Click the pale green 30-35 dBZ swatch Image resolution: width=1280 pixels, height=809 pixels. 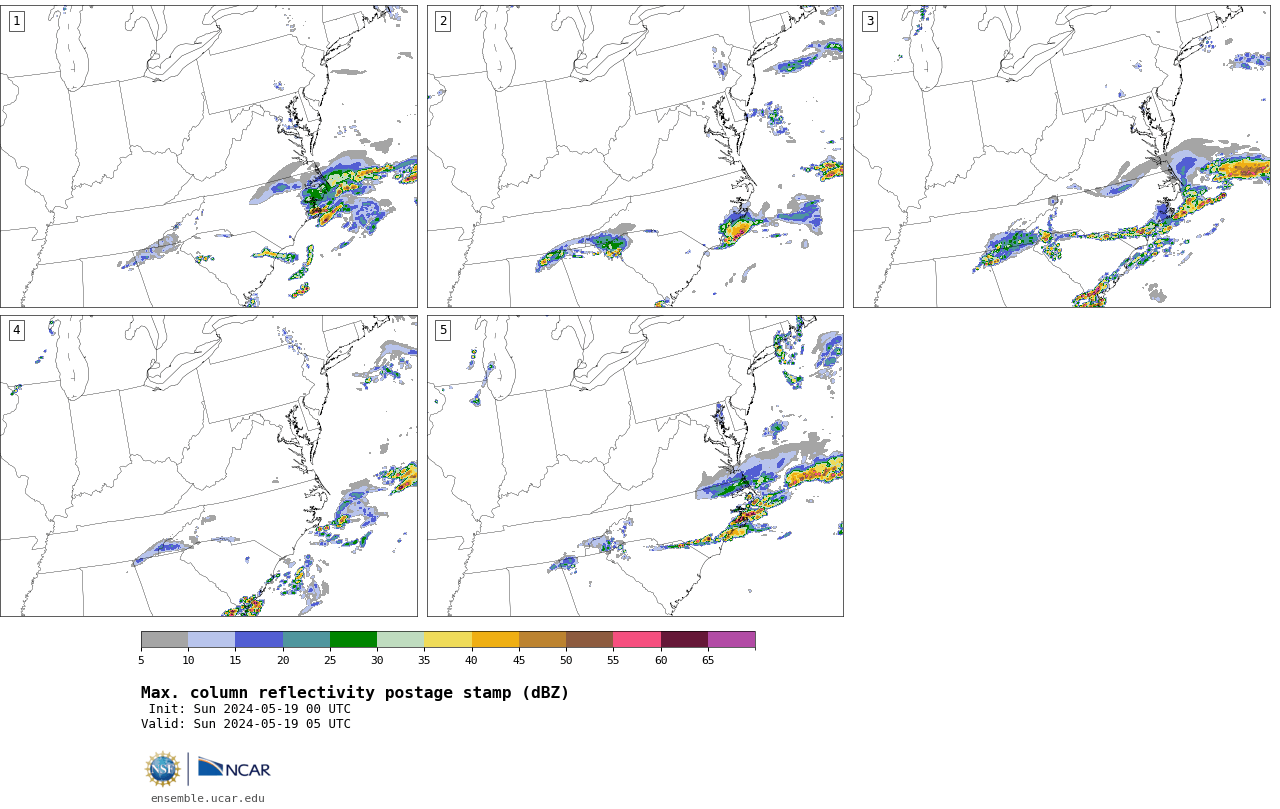tap(401, 640)
